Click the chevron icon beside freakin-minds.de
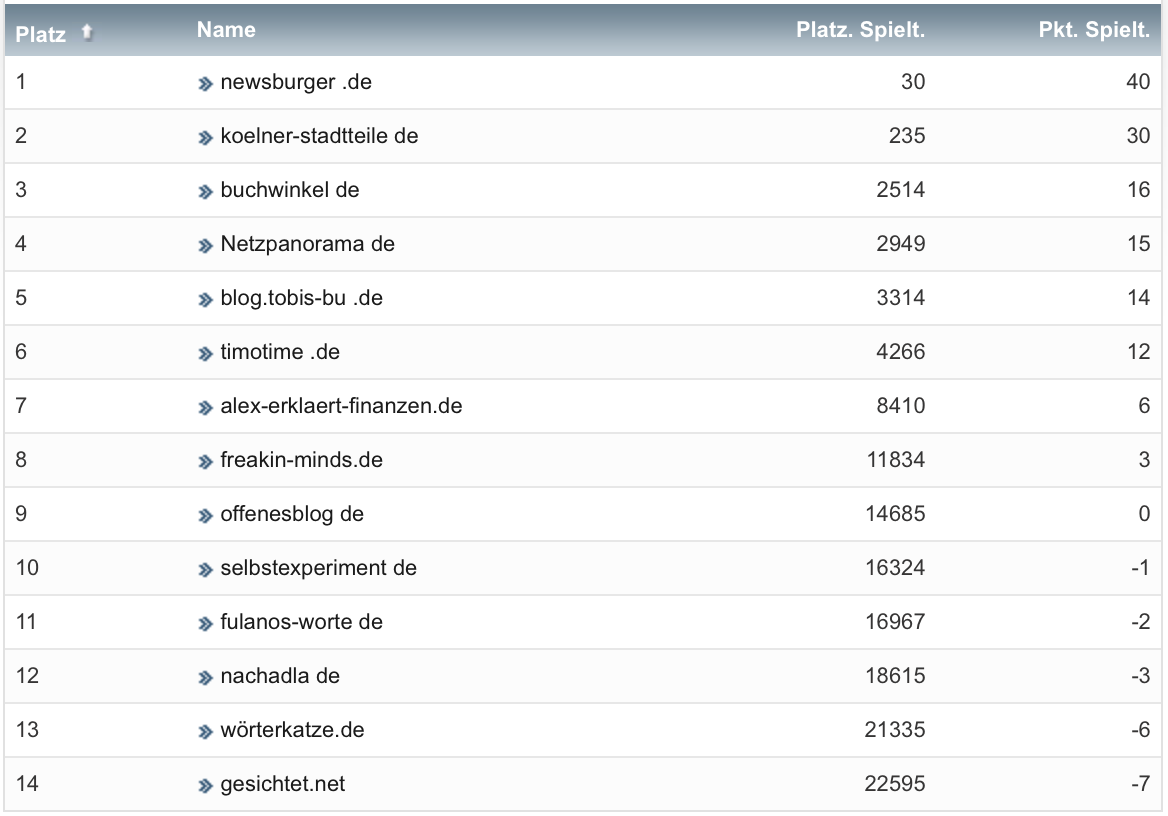This screenshot has width=1168, height=816. pyautogui.click(x=206, y=462)
